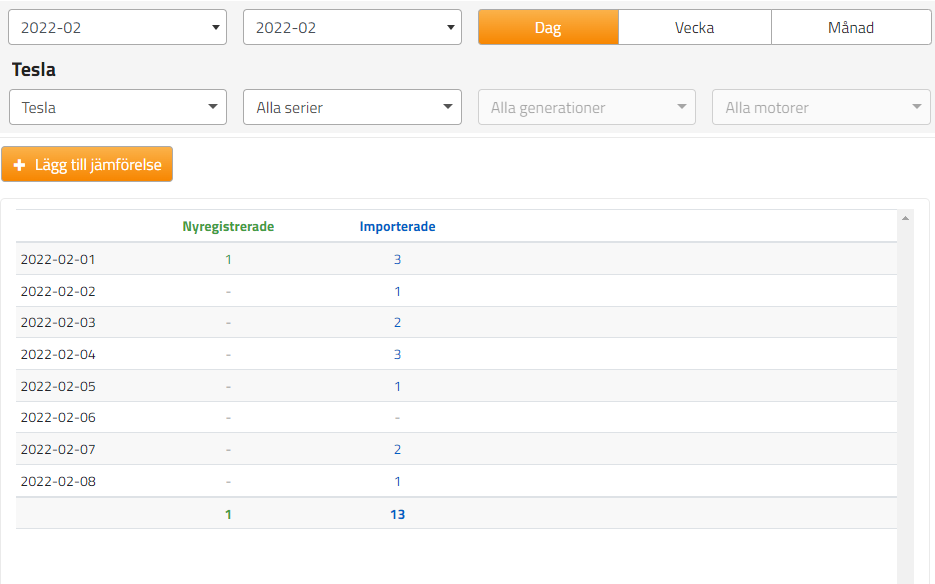Click the Nyregistrerade total in the summary row

tap(228, 515)
